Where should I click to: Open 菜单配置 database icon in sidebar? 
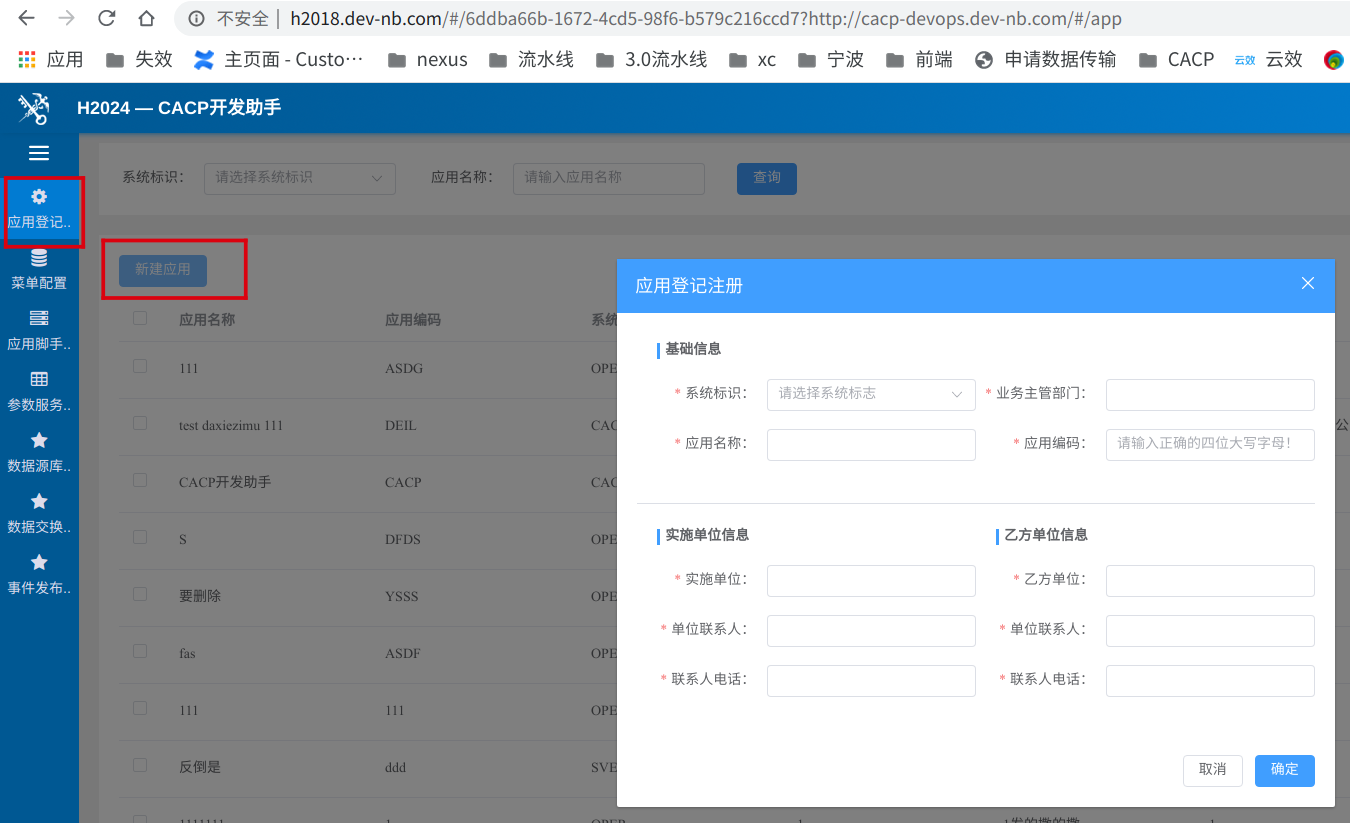(39, 258)
